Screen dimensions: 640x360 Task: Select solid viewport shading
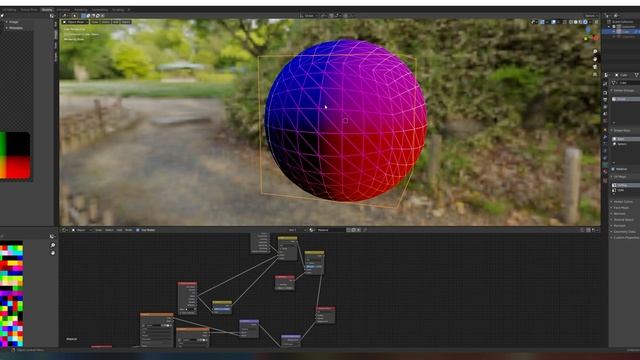tap(576, 22)
